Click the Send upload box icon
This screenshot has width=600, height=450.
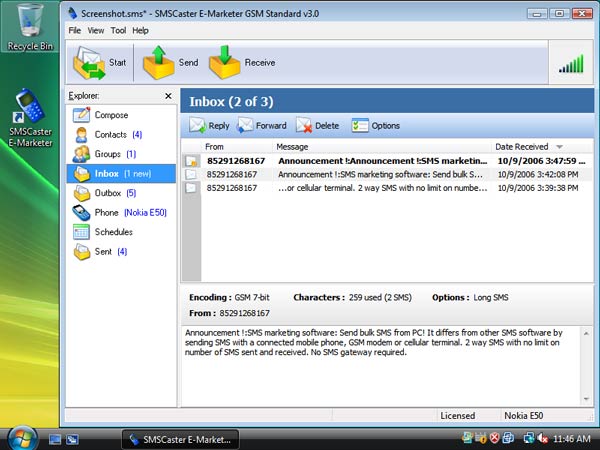click(x=158, y=63)
